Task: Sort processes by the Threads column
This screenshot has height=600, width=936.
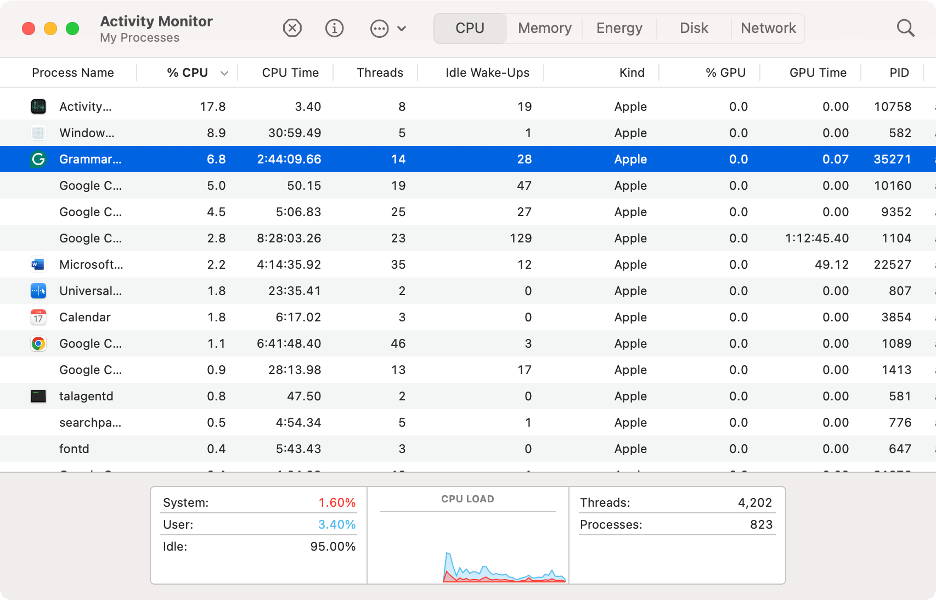Action: click(380, 72)
